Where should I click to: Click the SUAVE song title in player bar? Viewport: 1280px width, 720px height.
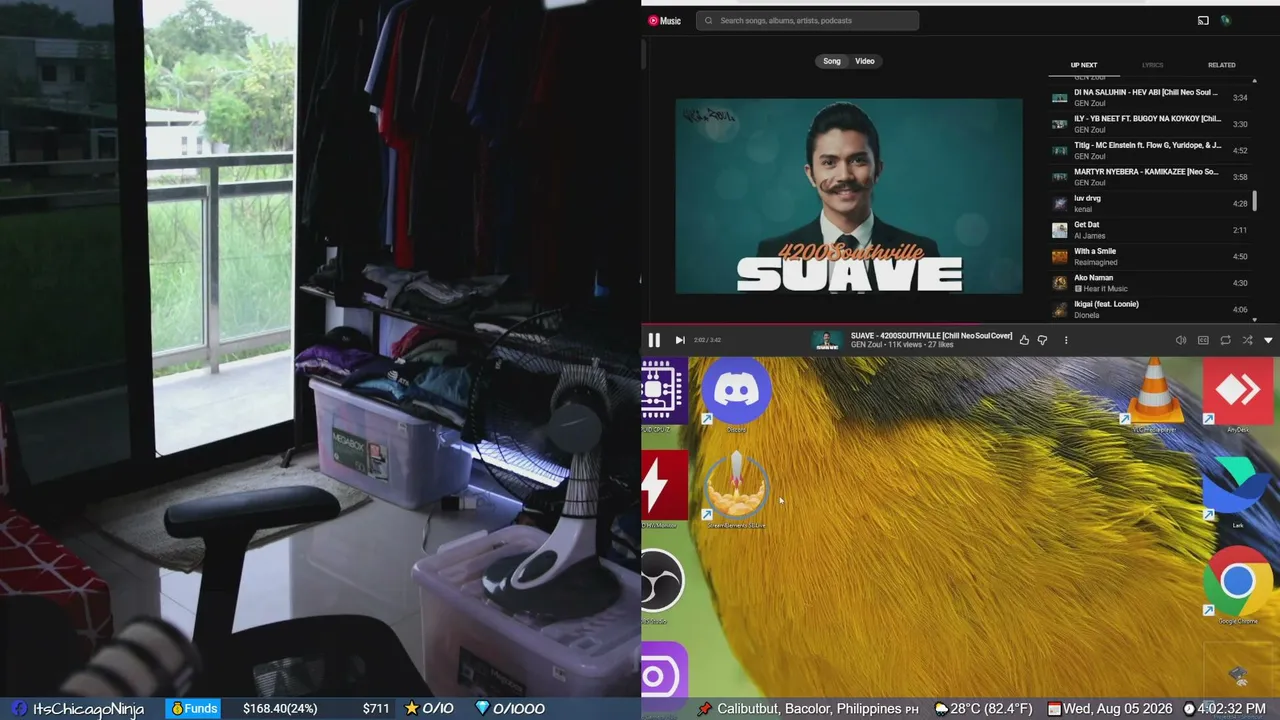click(931, 336)
